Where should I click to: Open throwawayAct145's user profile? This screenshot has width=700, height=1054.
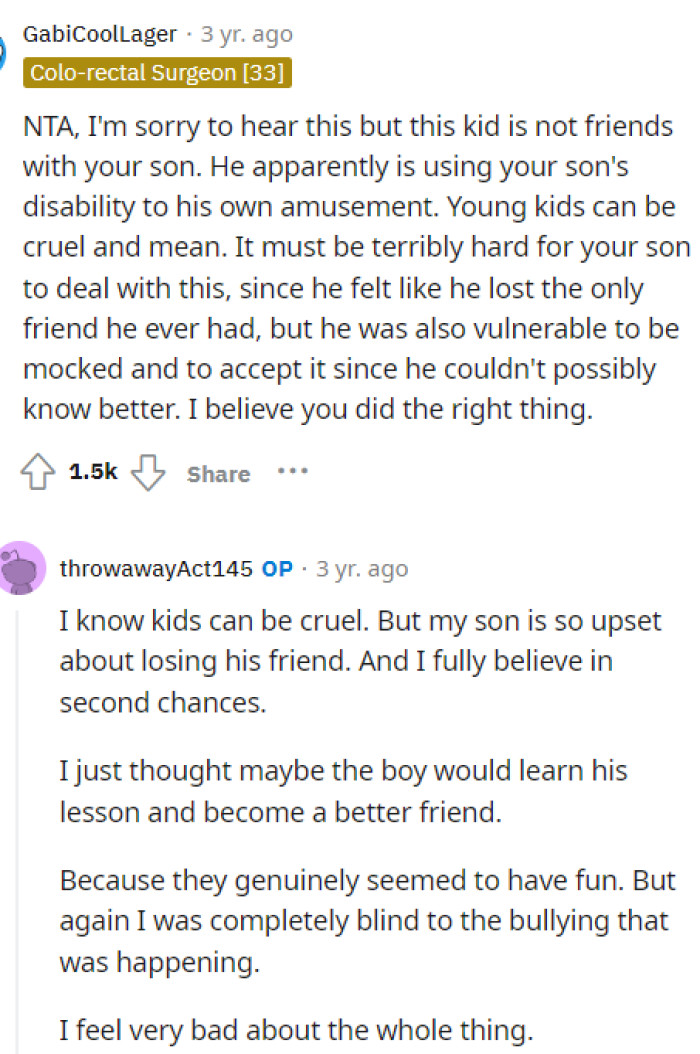click(156, 567)
